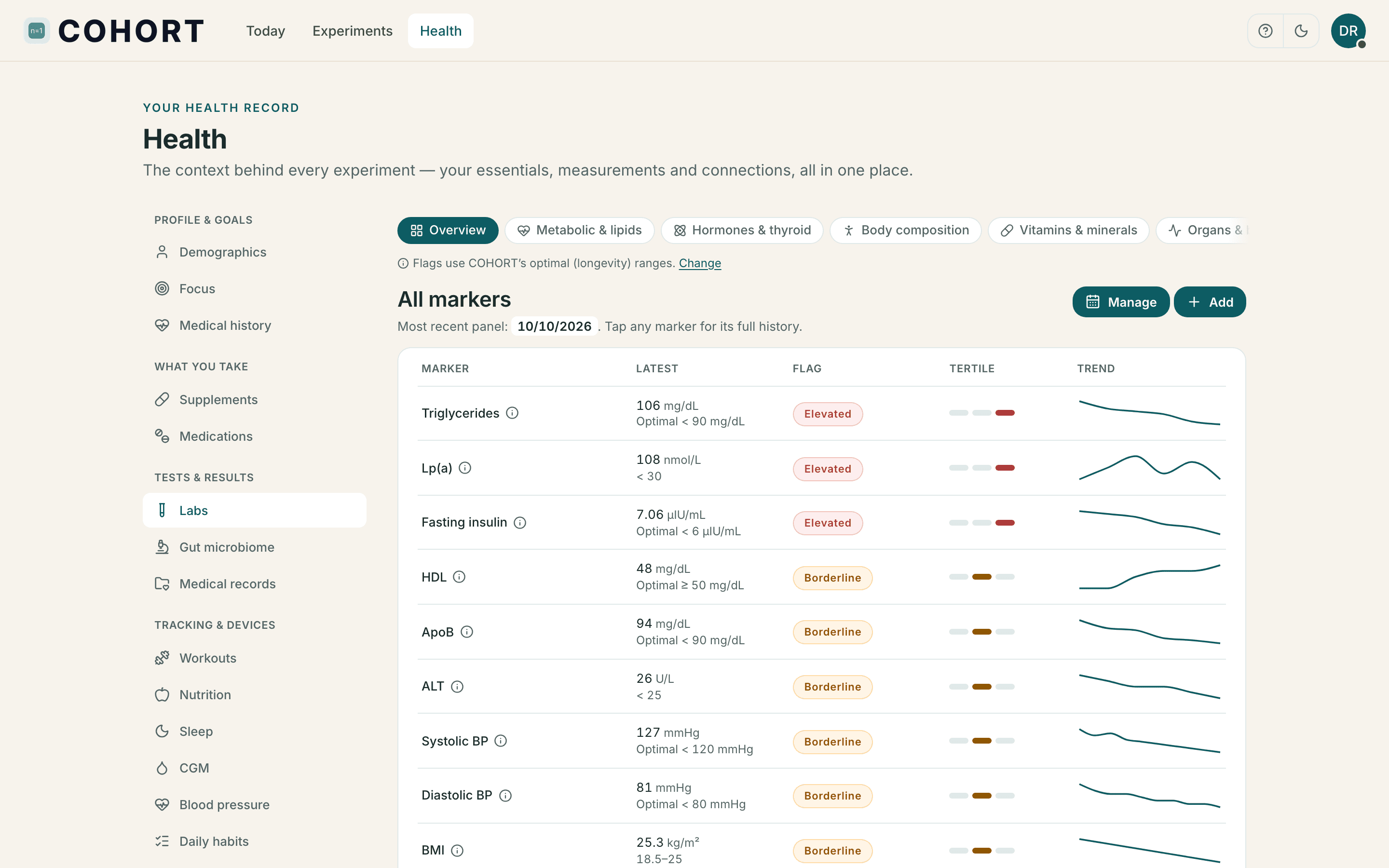Filter by Metabolic & lipids
The image size is (1389, 868).
tap(580, 230)
